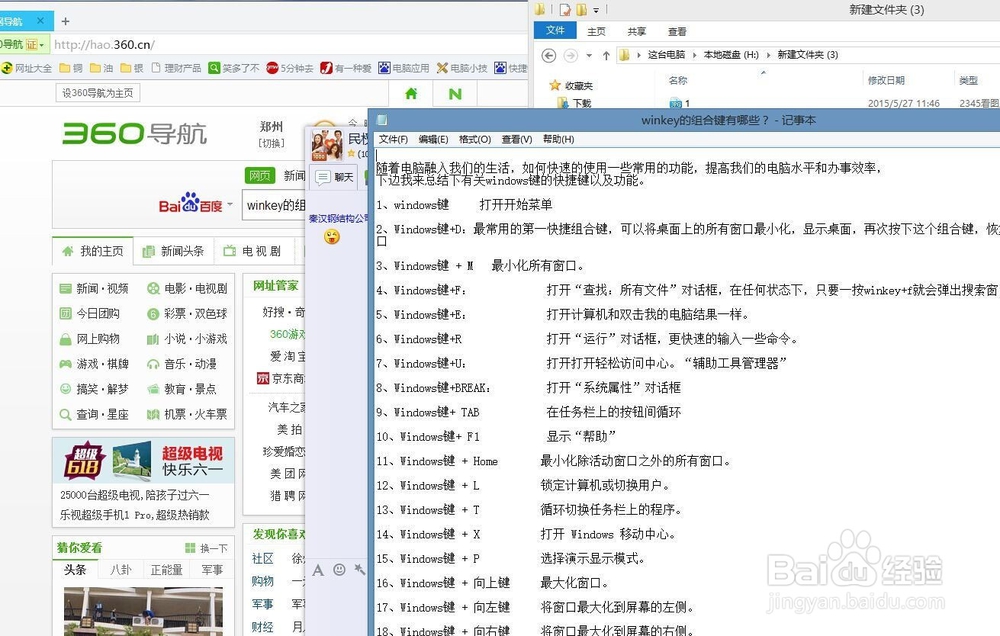Open the 电脑小技 bookmark
This screenshot has height=636, width=1000.
462,68
